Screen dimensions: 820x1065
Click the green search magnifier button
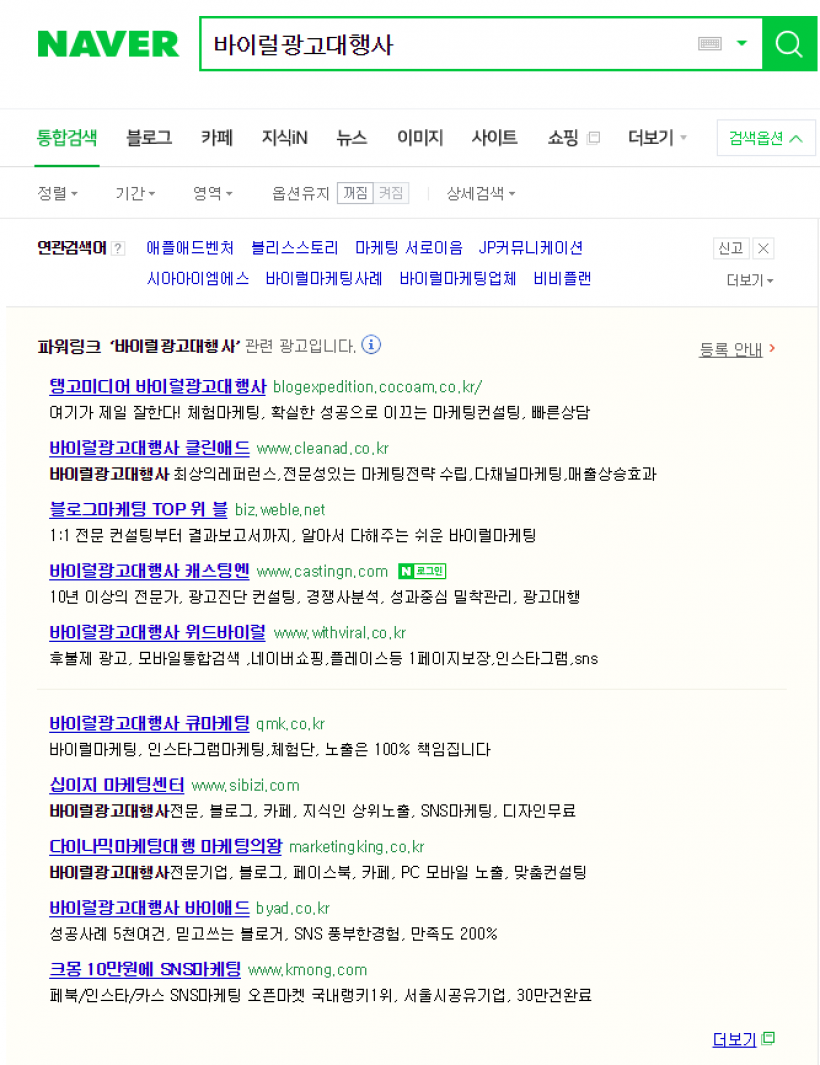coord(789,44)
